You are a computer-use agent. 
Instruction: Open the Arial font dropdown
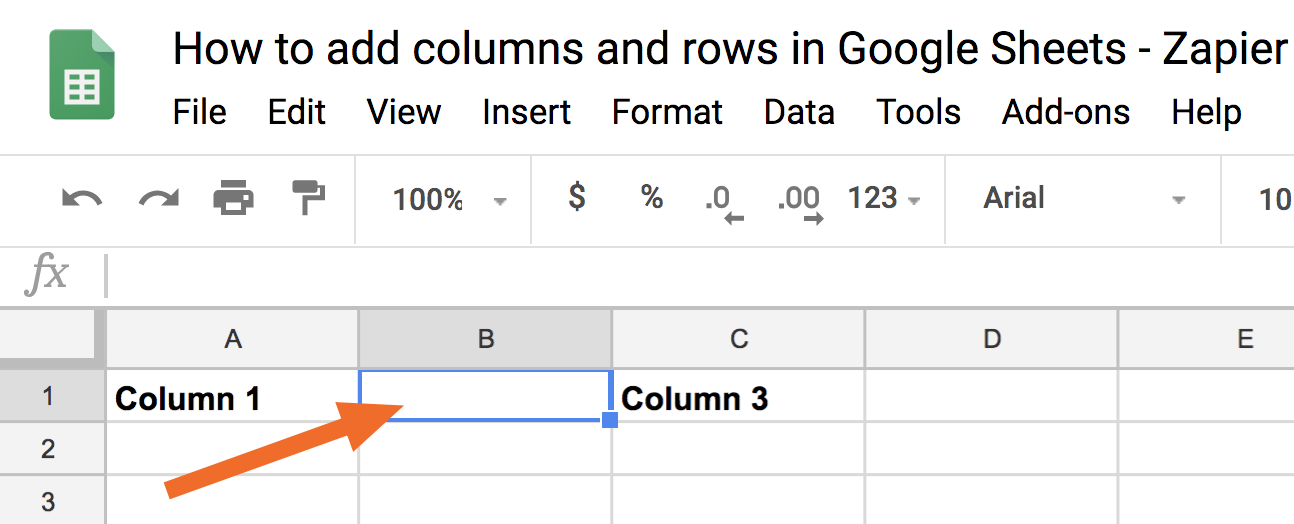pyautogui.click(x=1084, y=198)
